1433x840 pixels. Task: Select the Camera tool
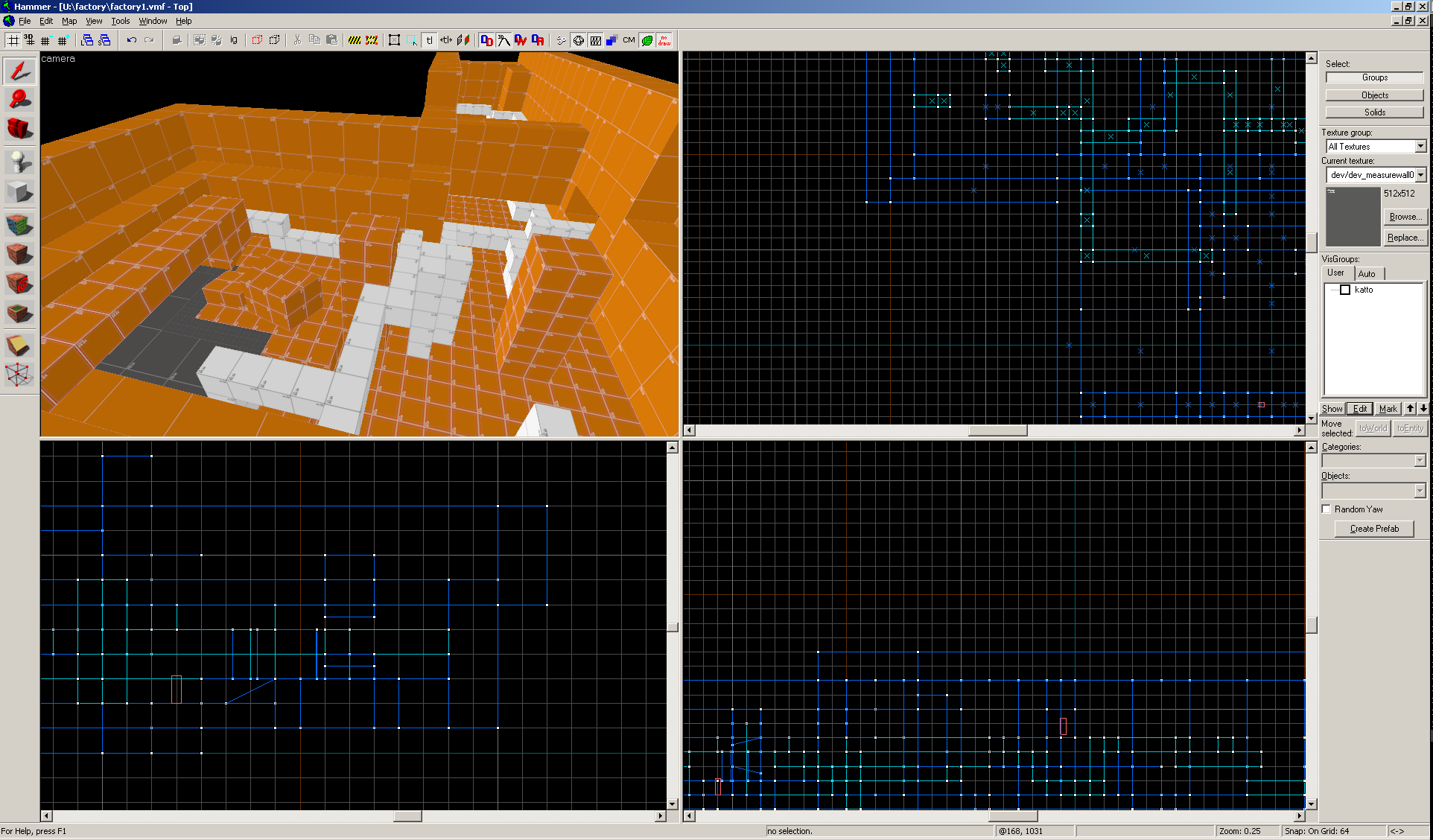tap(19, 129)
